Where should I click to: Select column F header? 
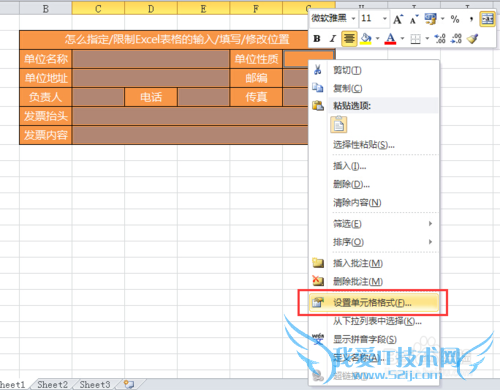point(256,9)
